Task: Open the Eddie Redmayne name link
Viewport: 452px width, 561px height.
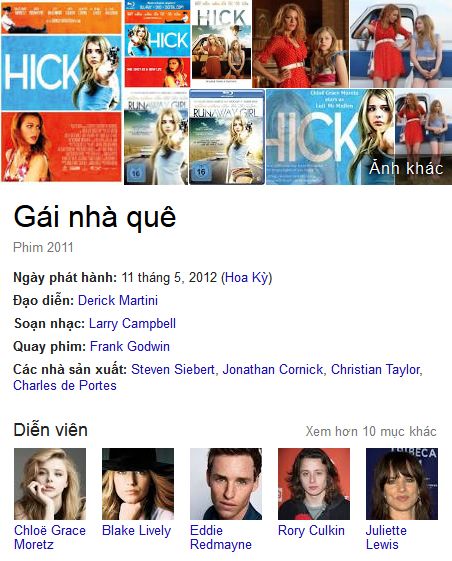Action: tap(220, 537)
